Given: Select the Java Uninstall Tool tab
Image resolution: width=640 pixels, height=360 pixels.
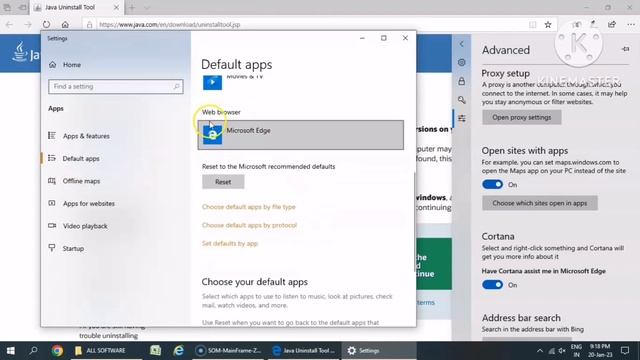Looking at the screenshot, I should click(x=77, y=7).
